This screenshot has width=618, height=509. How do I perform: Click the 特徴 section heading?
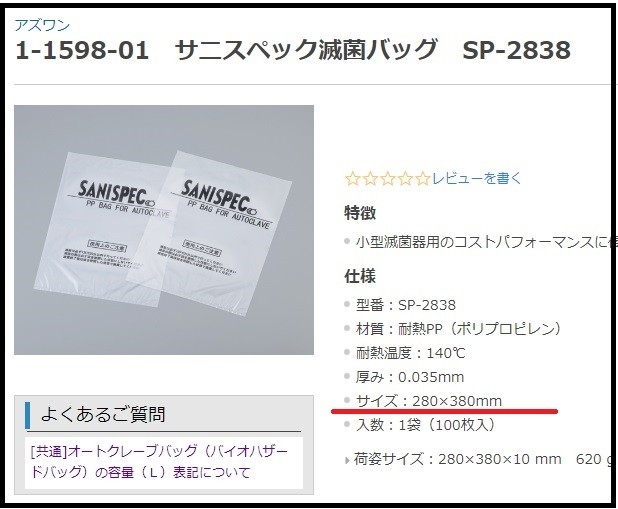pyautogui.click(x=360, y=213)
